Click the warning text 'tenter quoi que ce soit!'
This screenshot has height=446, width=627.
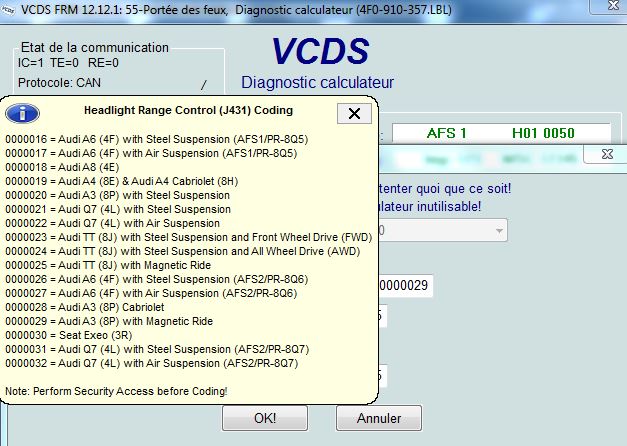tap(445, 188)
